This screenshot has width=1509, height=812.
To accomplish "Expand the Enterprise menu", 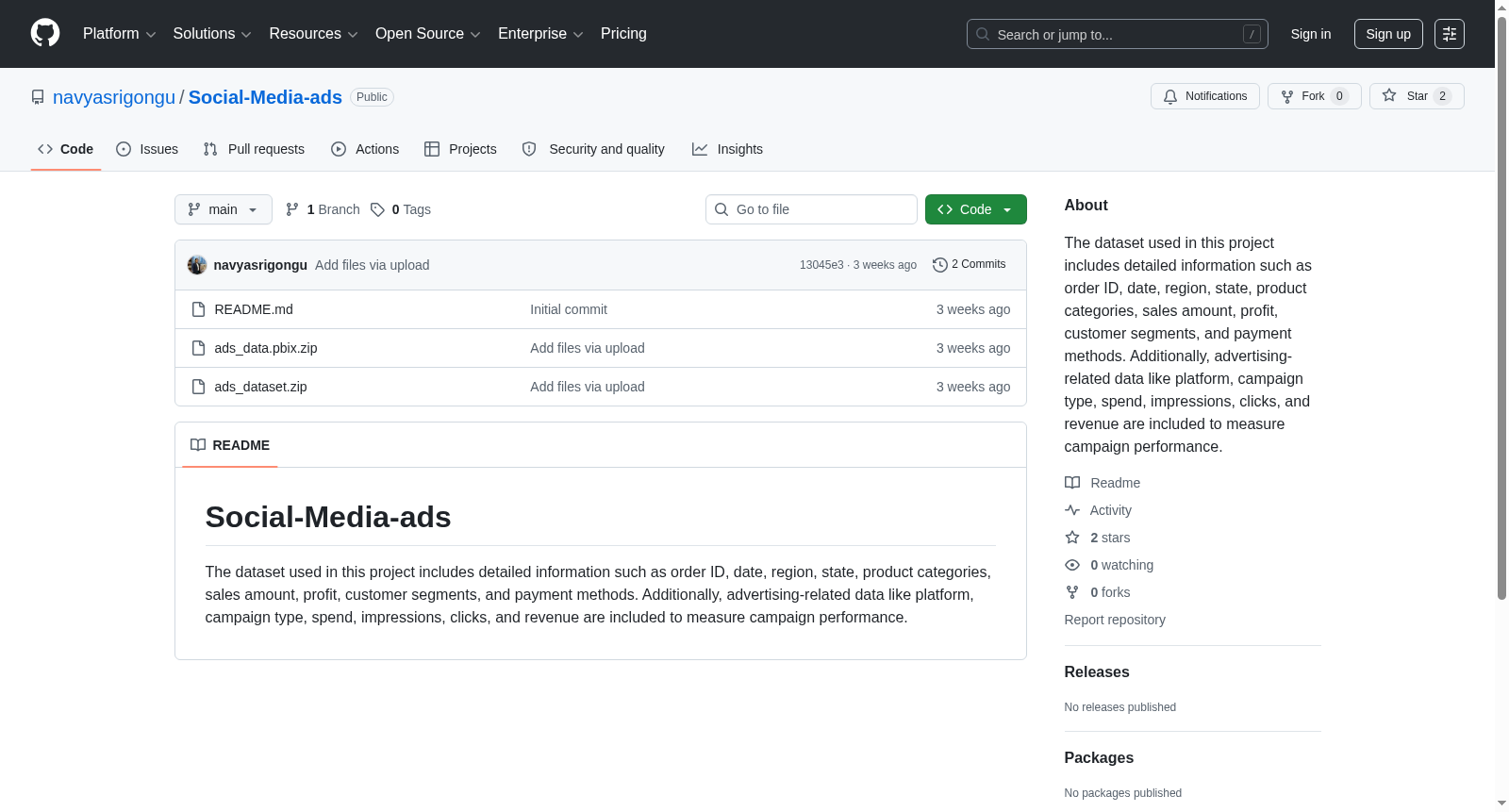I will (540, 34).
